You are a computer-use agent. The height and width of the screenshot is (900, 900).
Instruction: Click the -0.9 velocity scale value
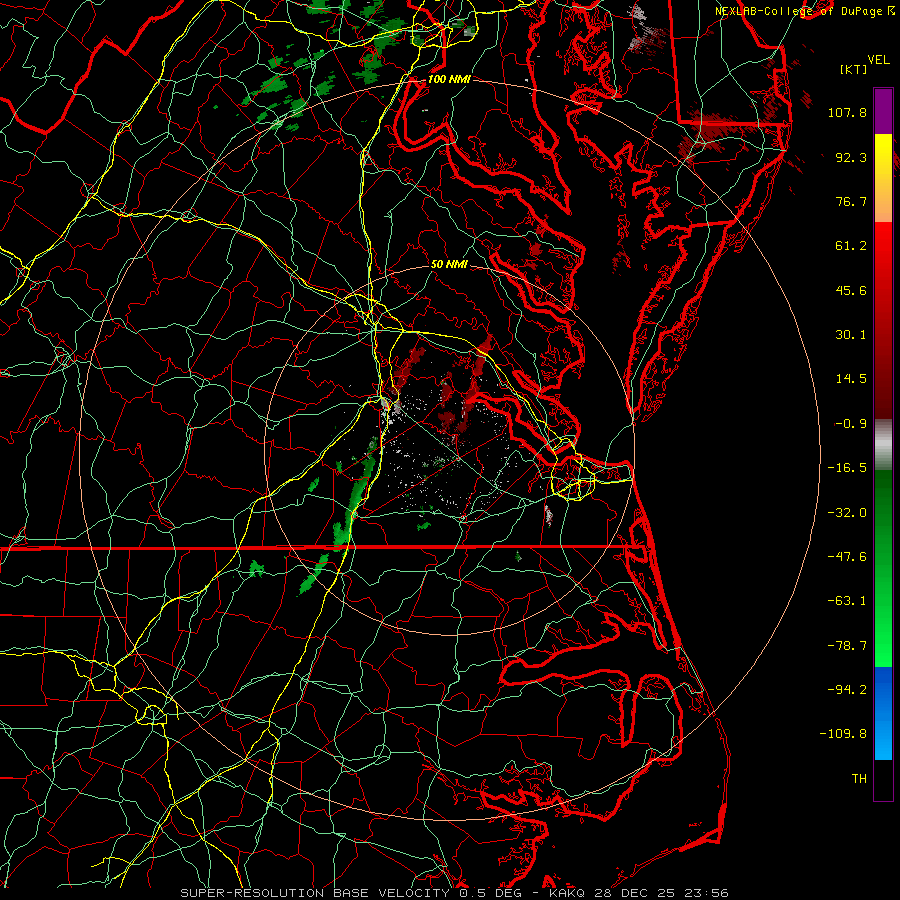tap(851, 424)
